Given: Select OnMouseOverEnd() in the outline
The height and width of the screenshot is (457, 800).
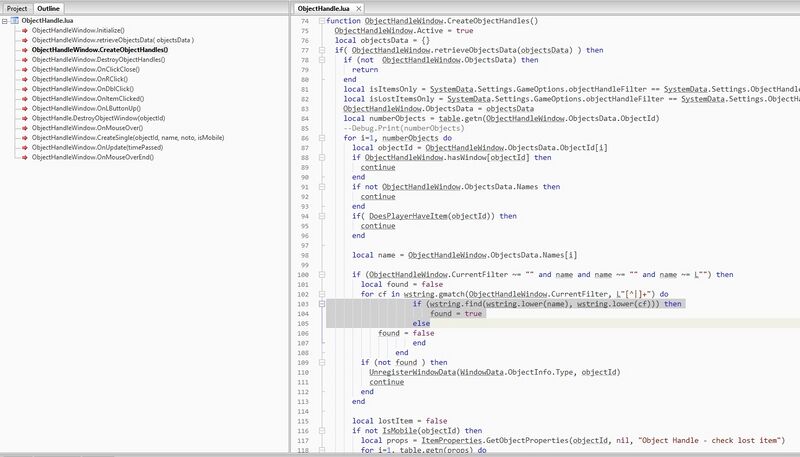Looking at the screenshot, I should [x=92, y=157].
